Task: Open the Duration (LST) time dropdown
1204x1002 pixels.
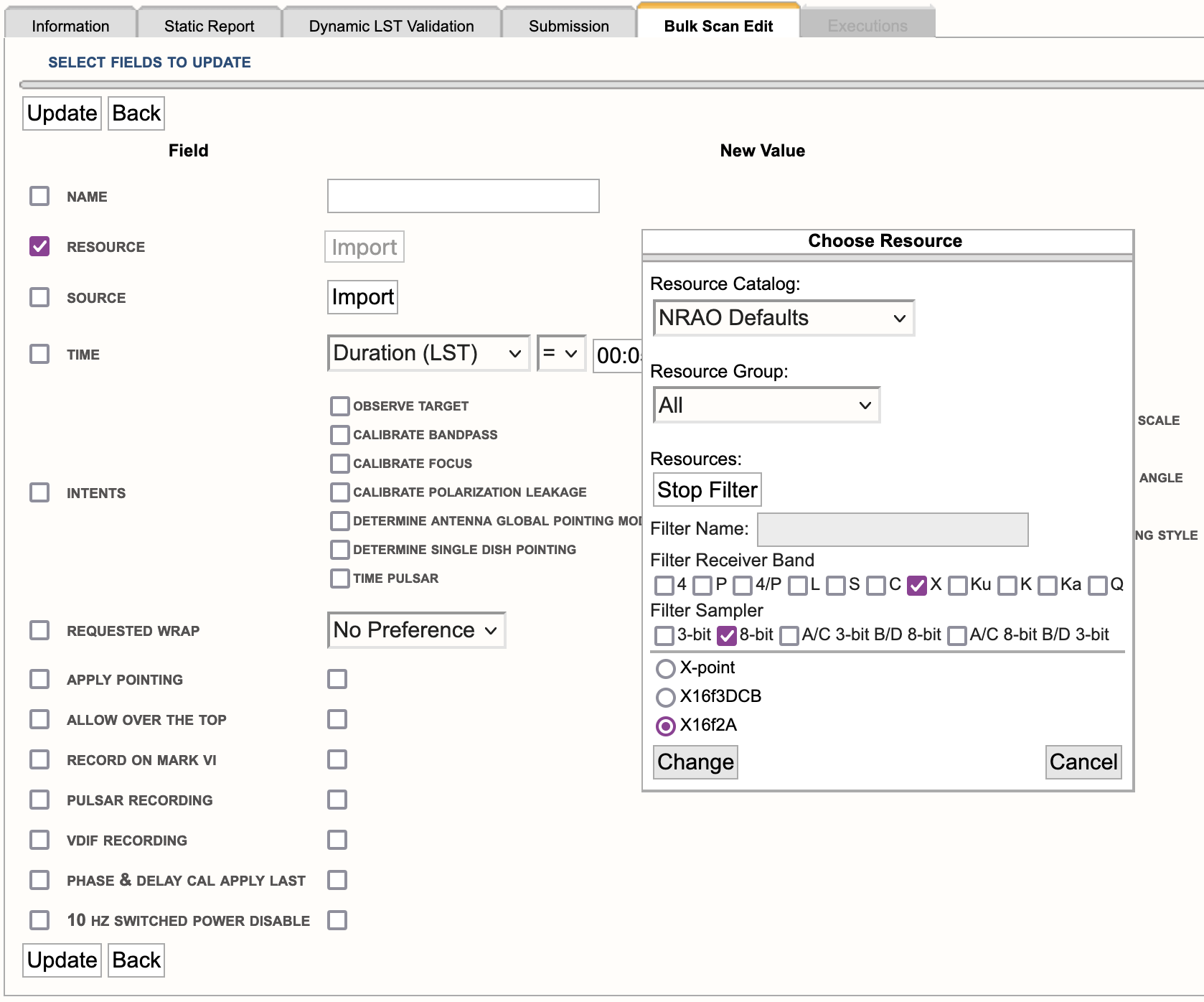Action: point(428,353)
